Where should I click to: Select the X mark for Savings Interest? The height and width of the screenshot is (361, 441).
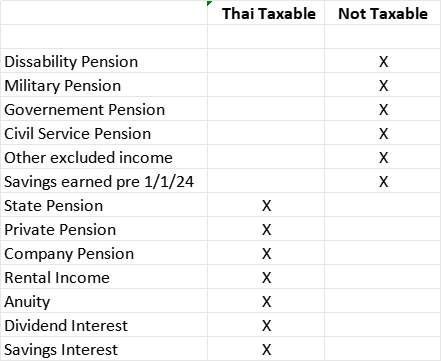click(266, 350)
